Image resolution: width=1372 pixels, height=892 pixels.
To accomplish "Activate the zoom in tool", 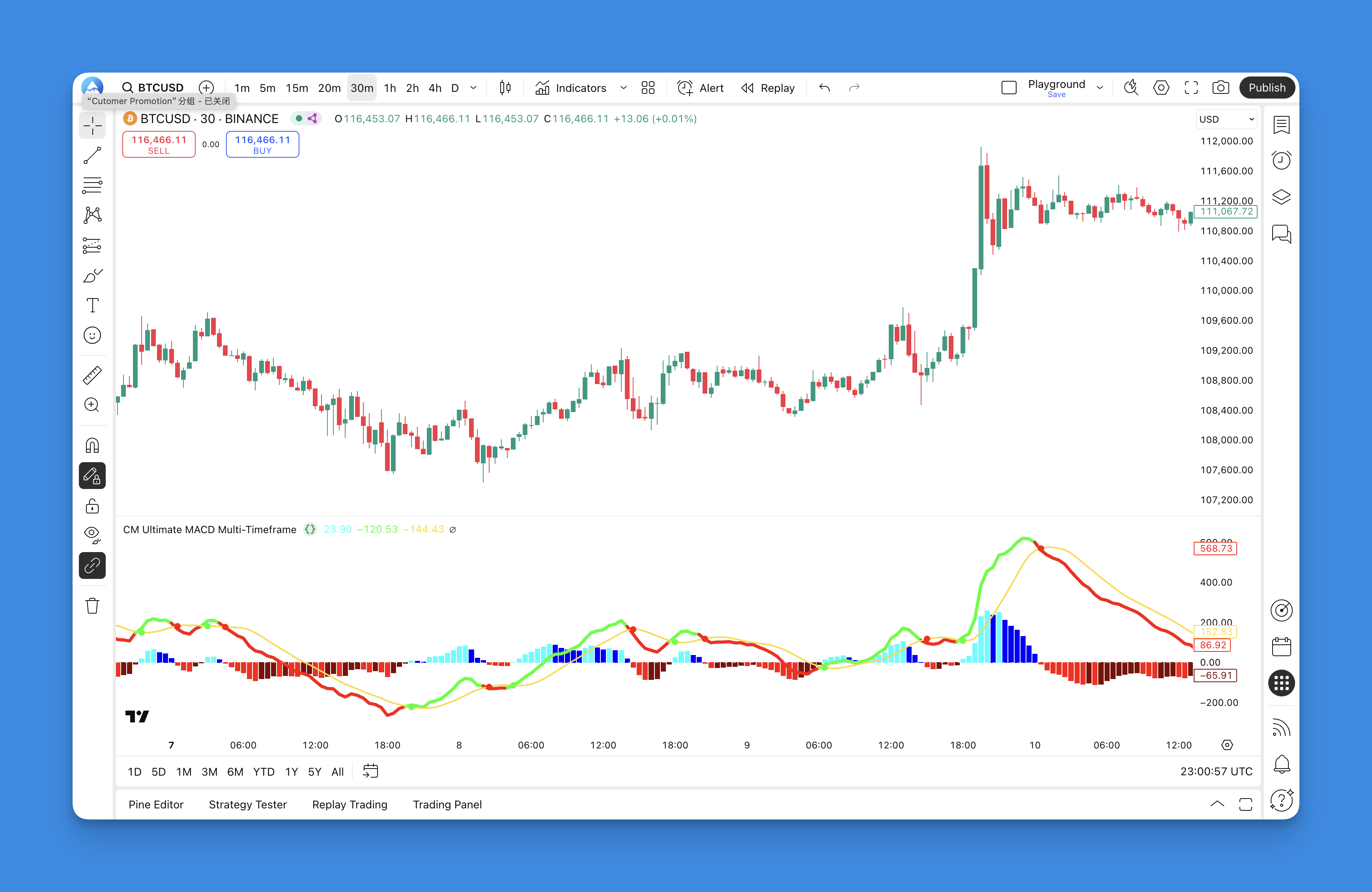I will pyautogui.click(x=92, y=405).
